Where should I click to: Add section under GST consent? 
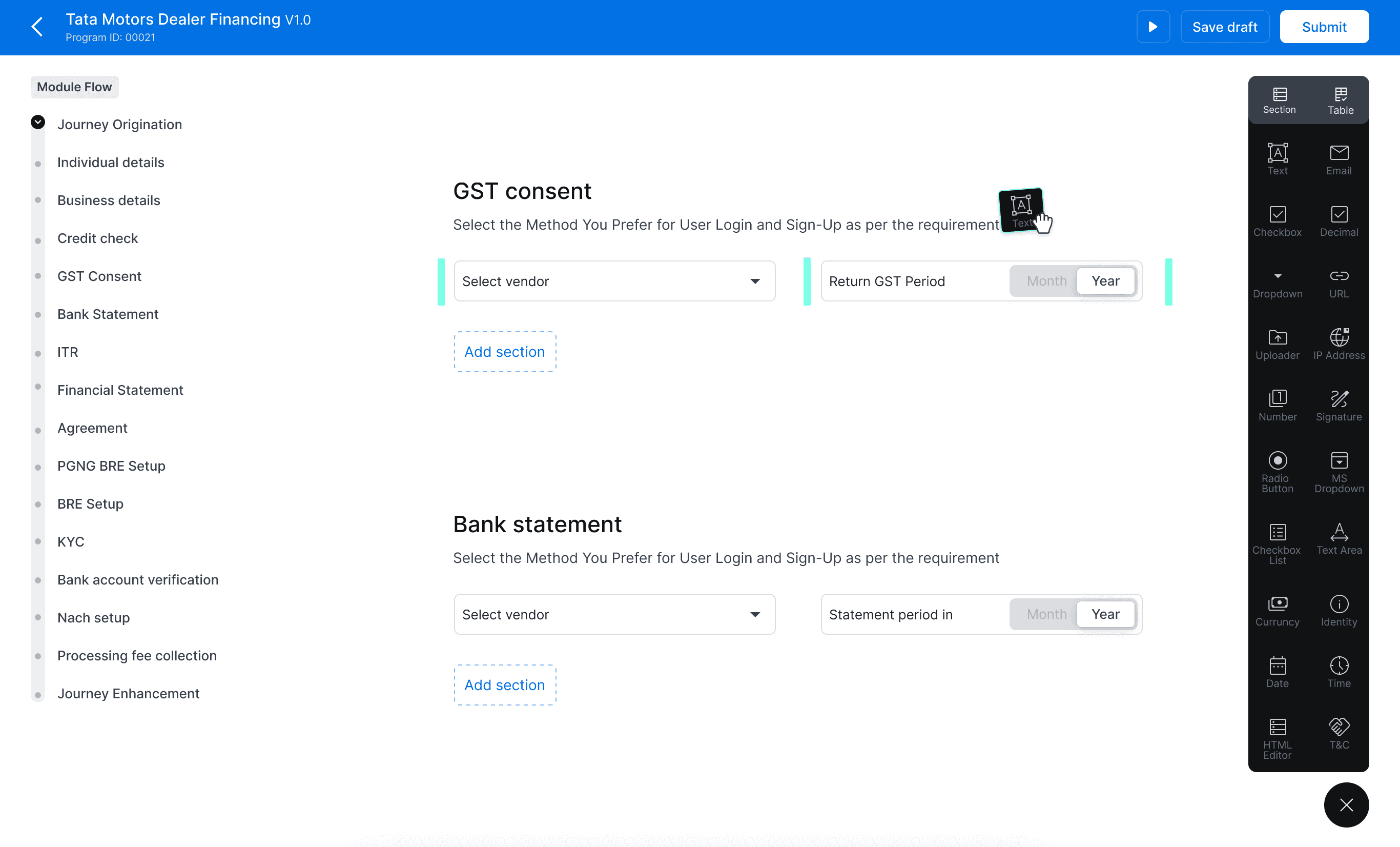(x=505, y=351)
